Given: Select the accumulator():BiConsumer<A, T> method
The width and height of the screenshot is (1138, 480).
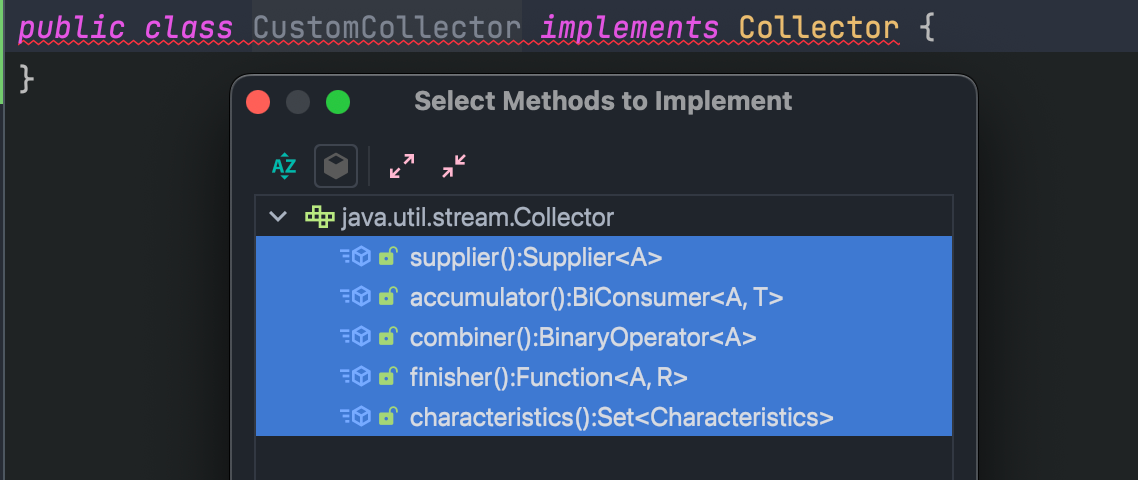Looking at the screenshot, I should tap(603, 297).
